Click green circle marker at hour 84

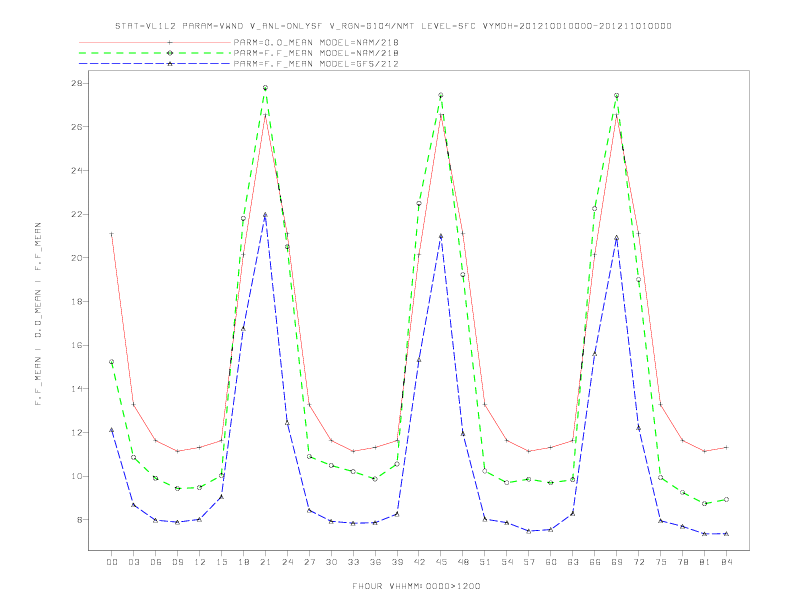click(x=726, y=499)
